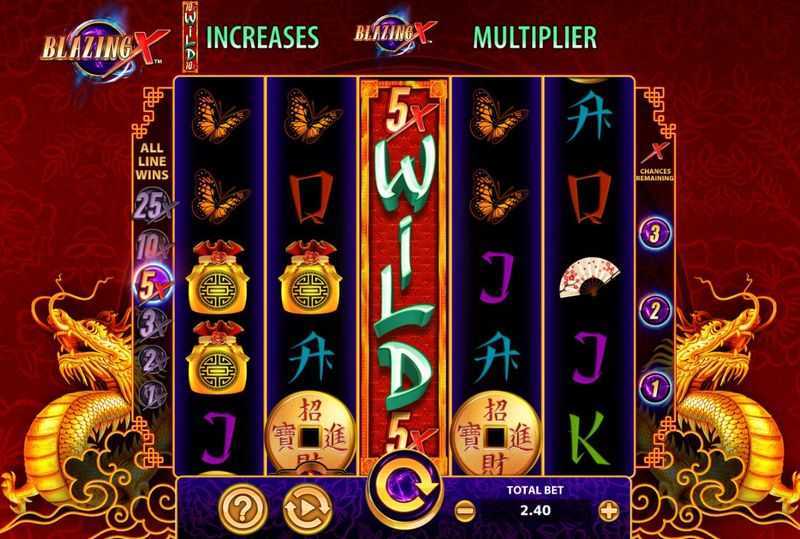Click the expanded WILD reel

(404, 276)
